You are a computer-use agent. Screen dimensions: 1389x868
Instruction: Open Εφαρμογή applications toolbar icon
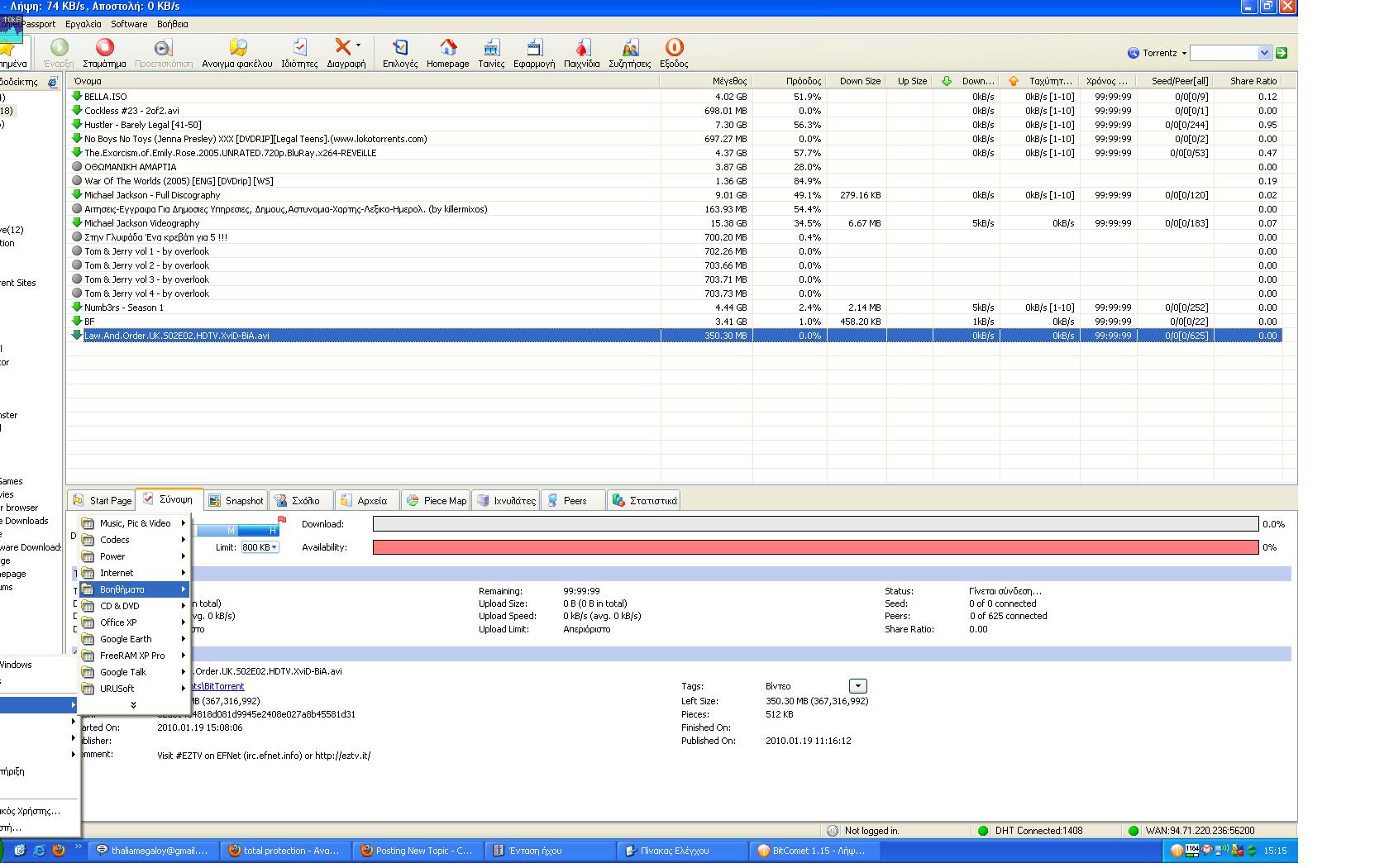534,47
